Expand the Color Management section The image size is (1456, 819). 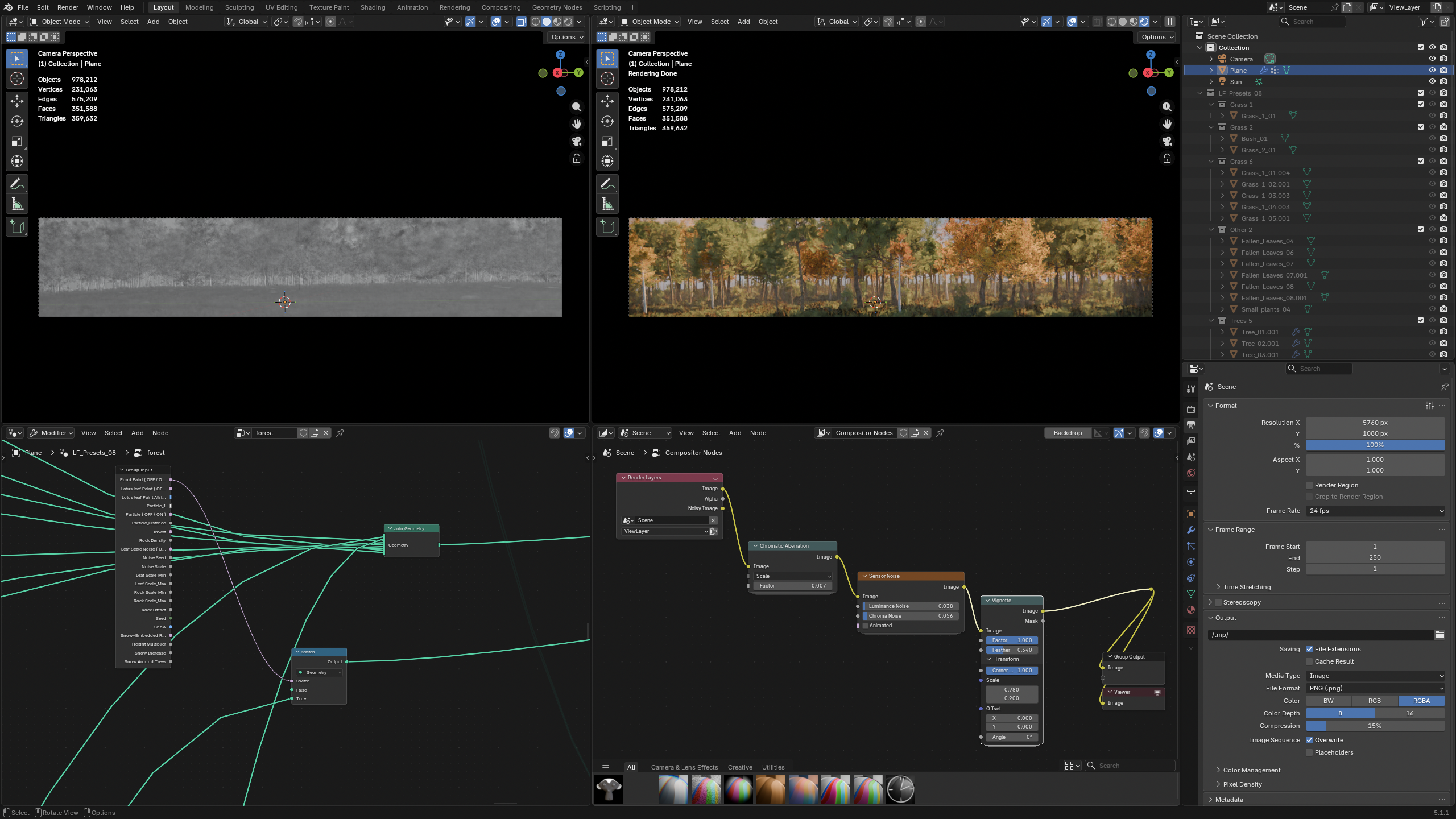1251,770
